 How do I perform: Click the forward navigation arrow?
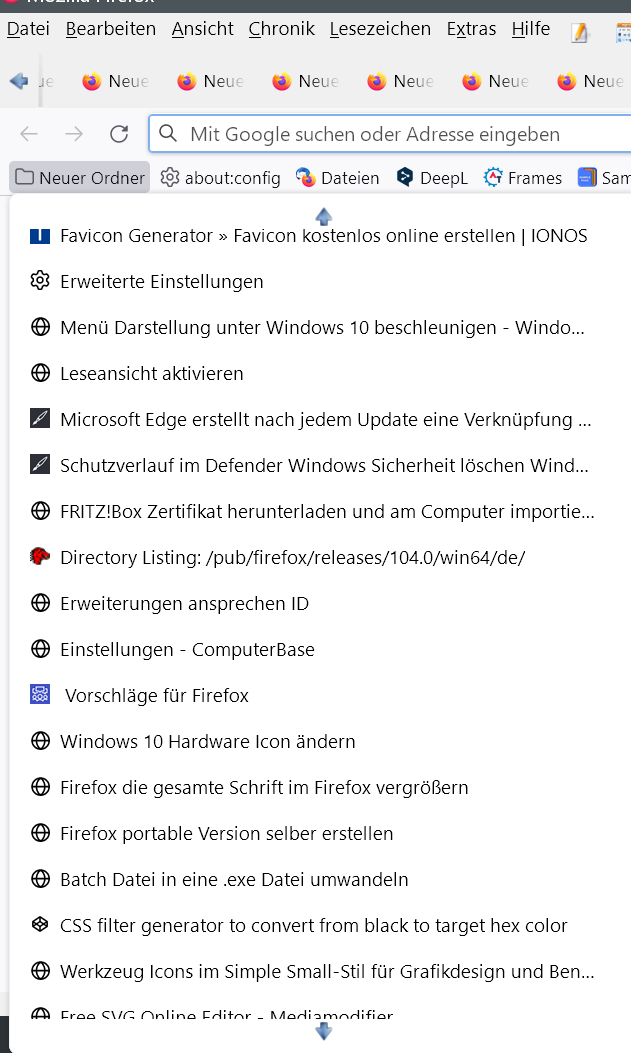tap(74, 134)
